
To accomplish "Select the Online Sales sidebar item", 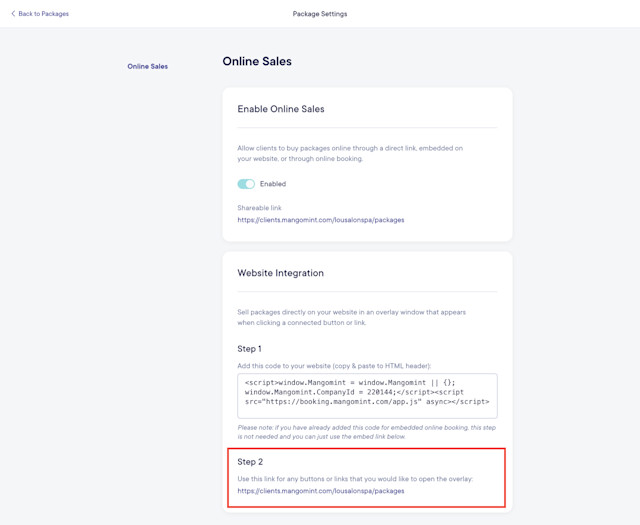I will 147,66.
